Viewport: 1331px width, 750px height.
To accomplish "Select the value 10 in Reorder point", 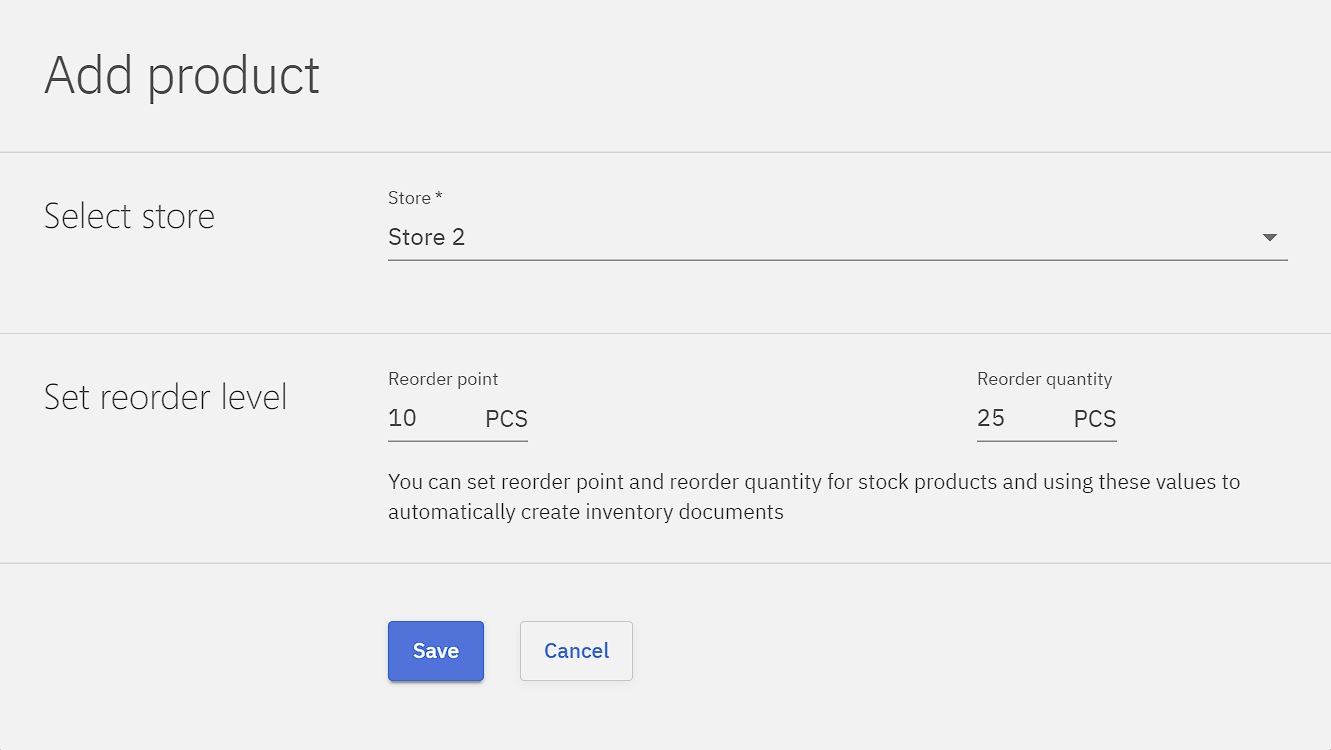I will (402, 418).
